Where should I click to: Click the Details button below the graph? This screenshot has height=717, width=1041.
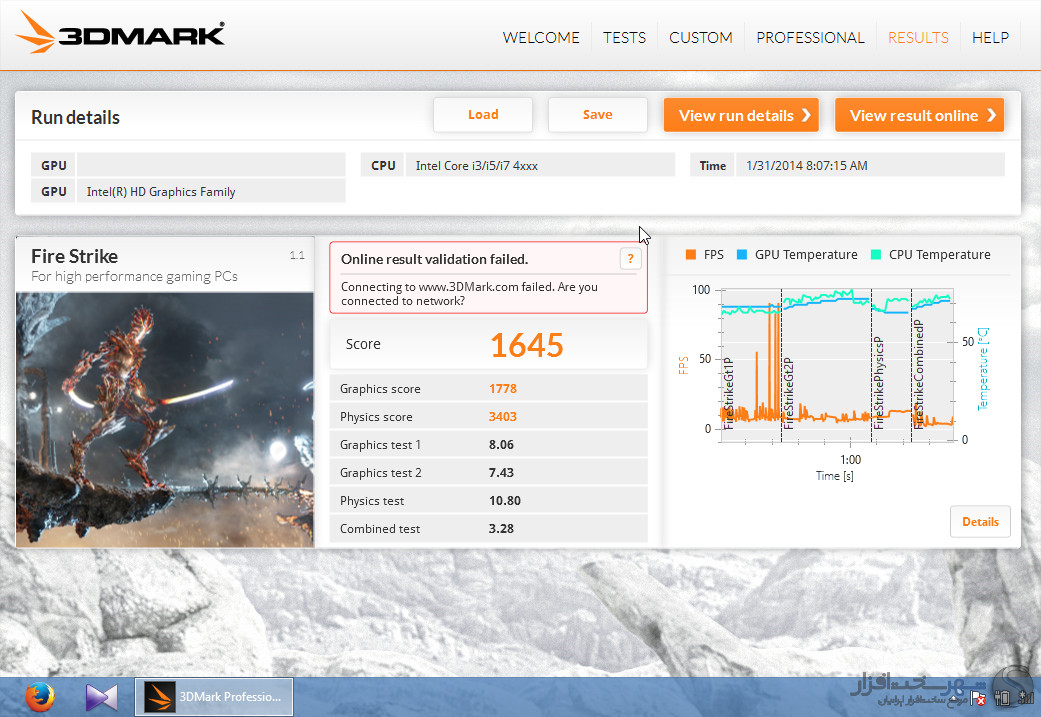coord(980,522)
